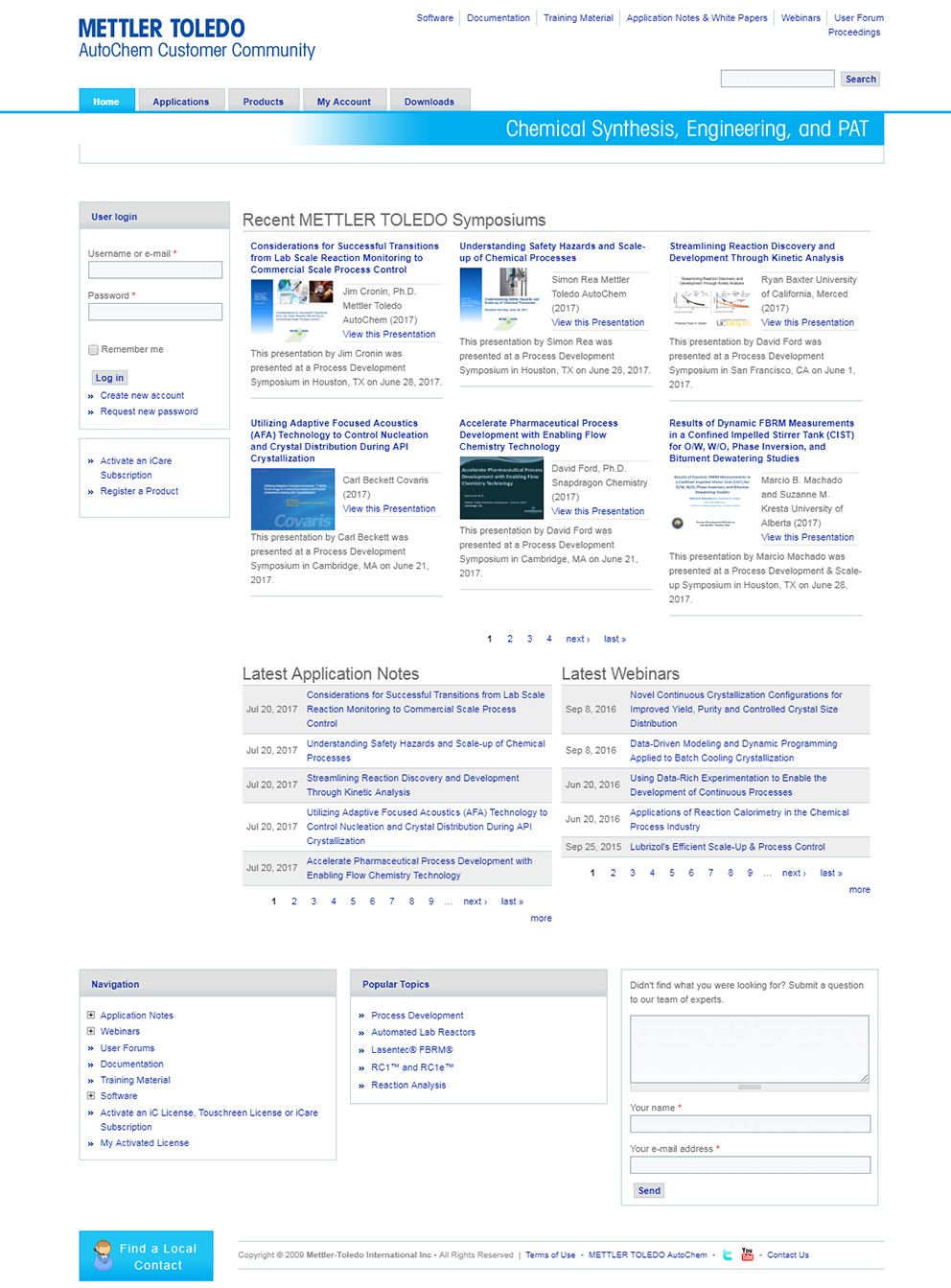Viewport: 951px width, 1288px height.
Task: Open Create new account link
Action: (x=142, y=395)
